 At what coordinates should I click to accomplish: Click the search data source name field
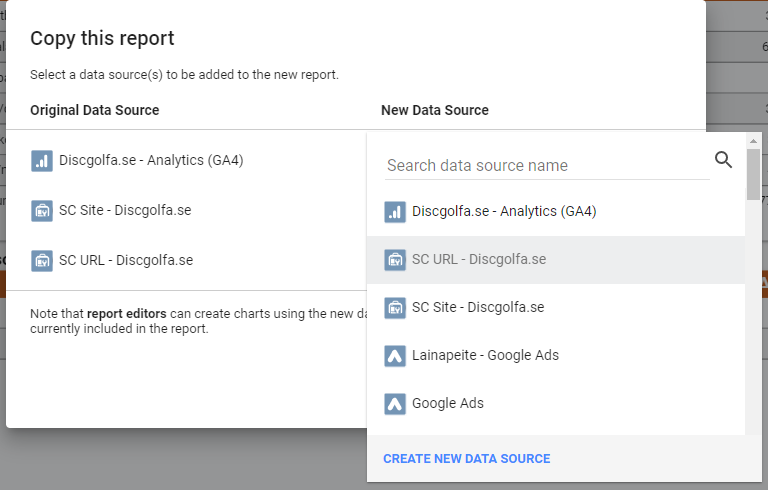(x=547, y=166)
